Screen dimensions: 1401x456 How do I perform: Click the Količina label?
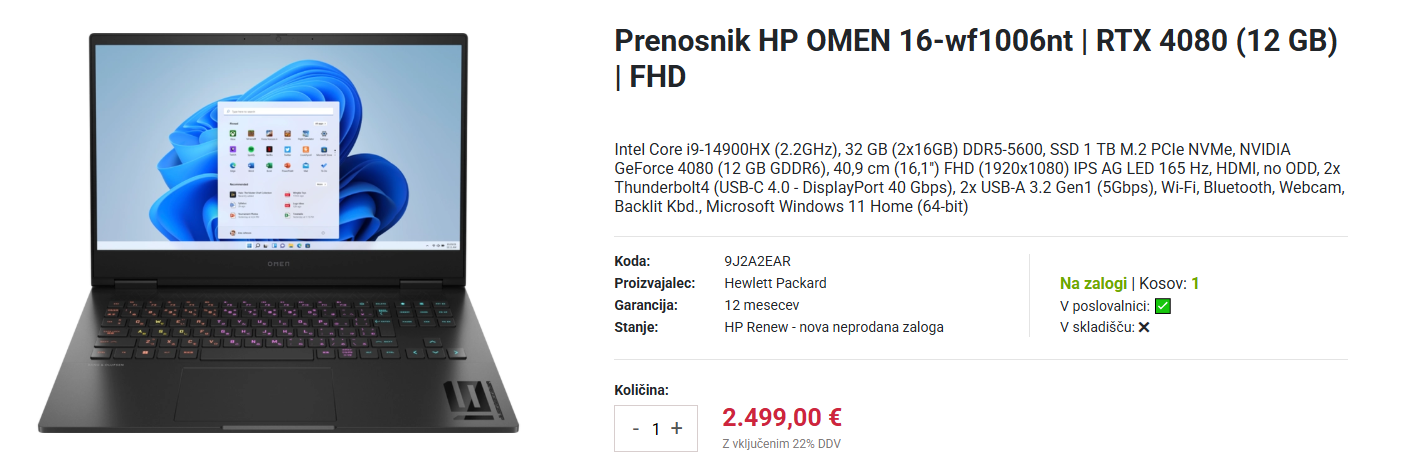point(641,390)
